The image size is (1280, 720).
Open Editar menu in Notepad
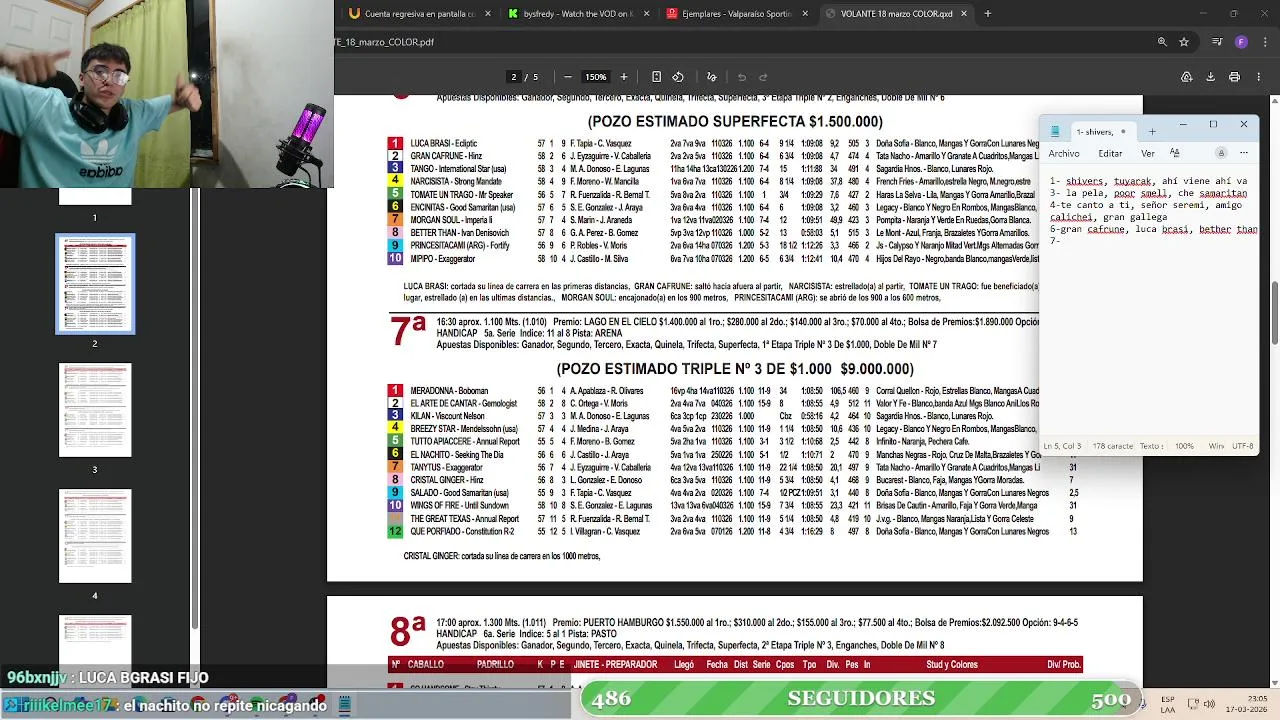[x=1110, y=153]
